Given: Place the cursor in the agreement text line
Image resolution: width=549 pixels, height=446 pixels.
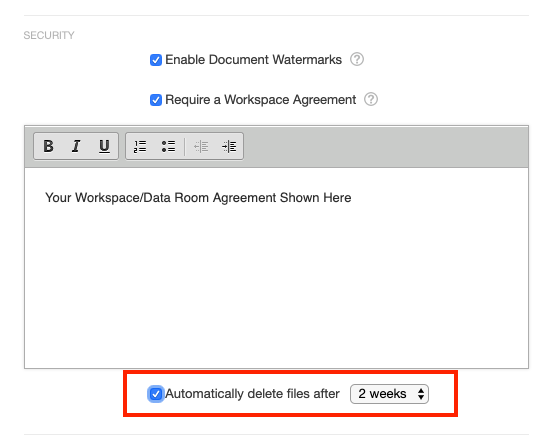Looking at the screenshot, I should [198, 197].
